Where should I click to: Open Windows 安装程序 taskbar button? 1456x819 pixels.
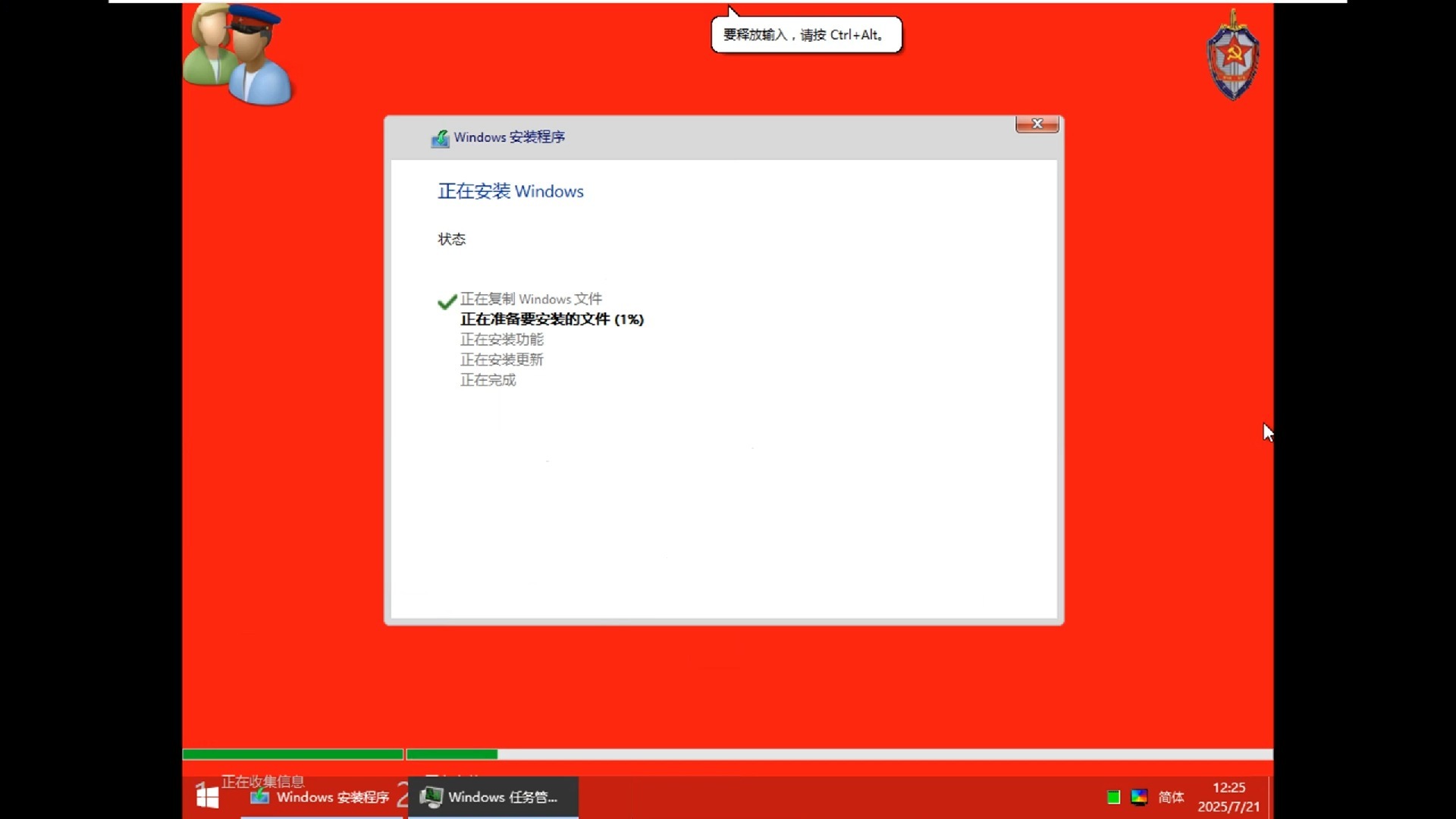321,797
